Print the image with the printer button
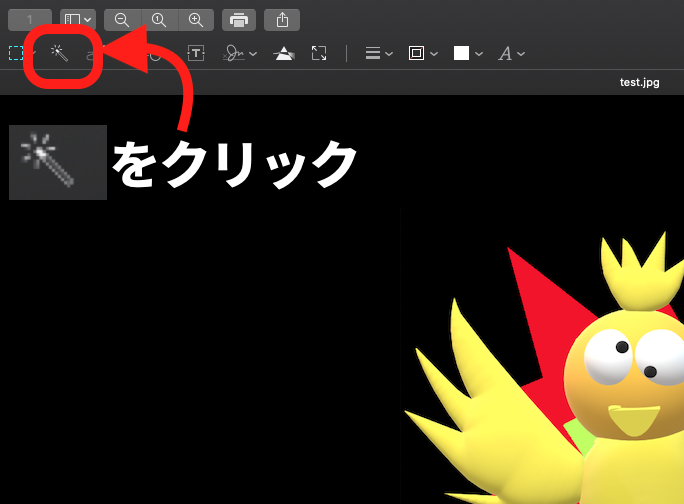The width and height of the screenshot is (684, 504). [x=239, y=20]
